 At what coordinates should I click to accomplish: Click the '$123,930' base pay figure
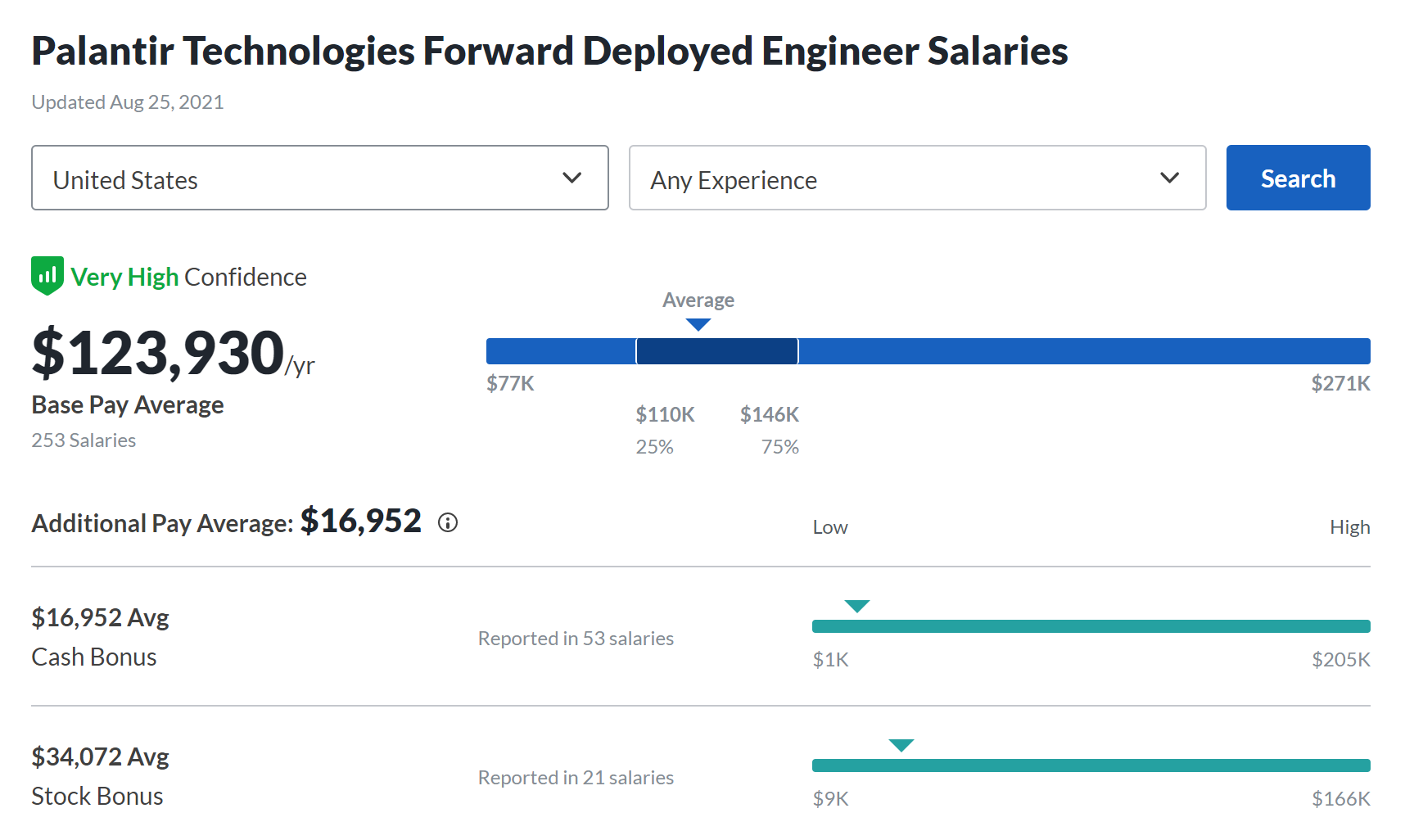[x=158, y=353]
